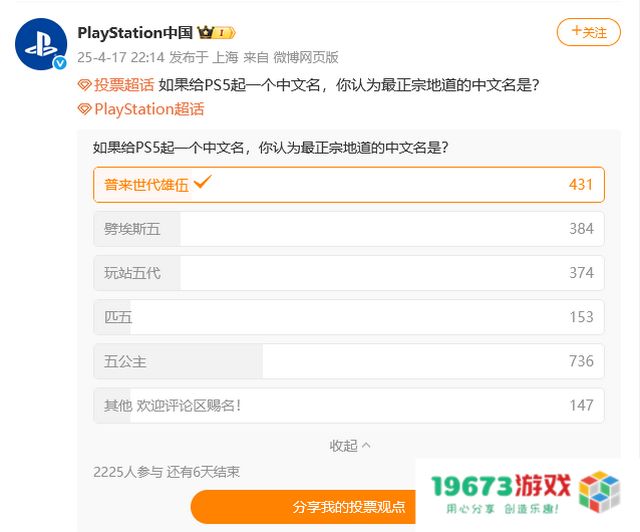Screen dimensions: 640x532
Task: Open the PlayStation中国 profile name
Action: tap(135, 32)
